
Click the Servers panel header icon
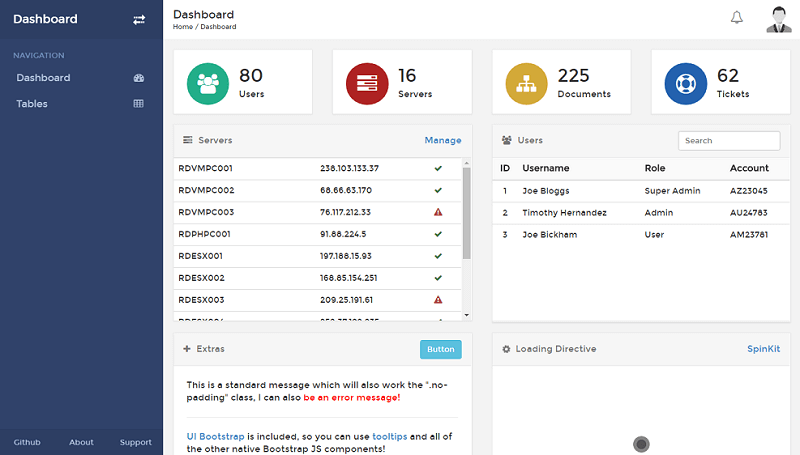coord(188,140)
